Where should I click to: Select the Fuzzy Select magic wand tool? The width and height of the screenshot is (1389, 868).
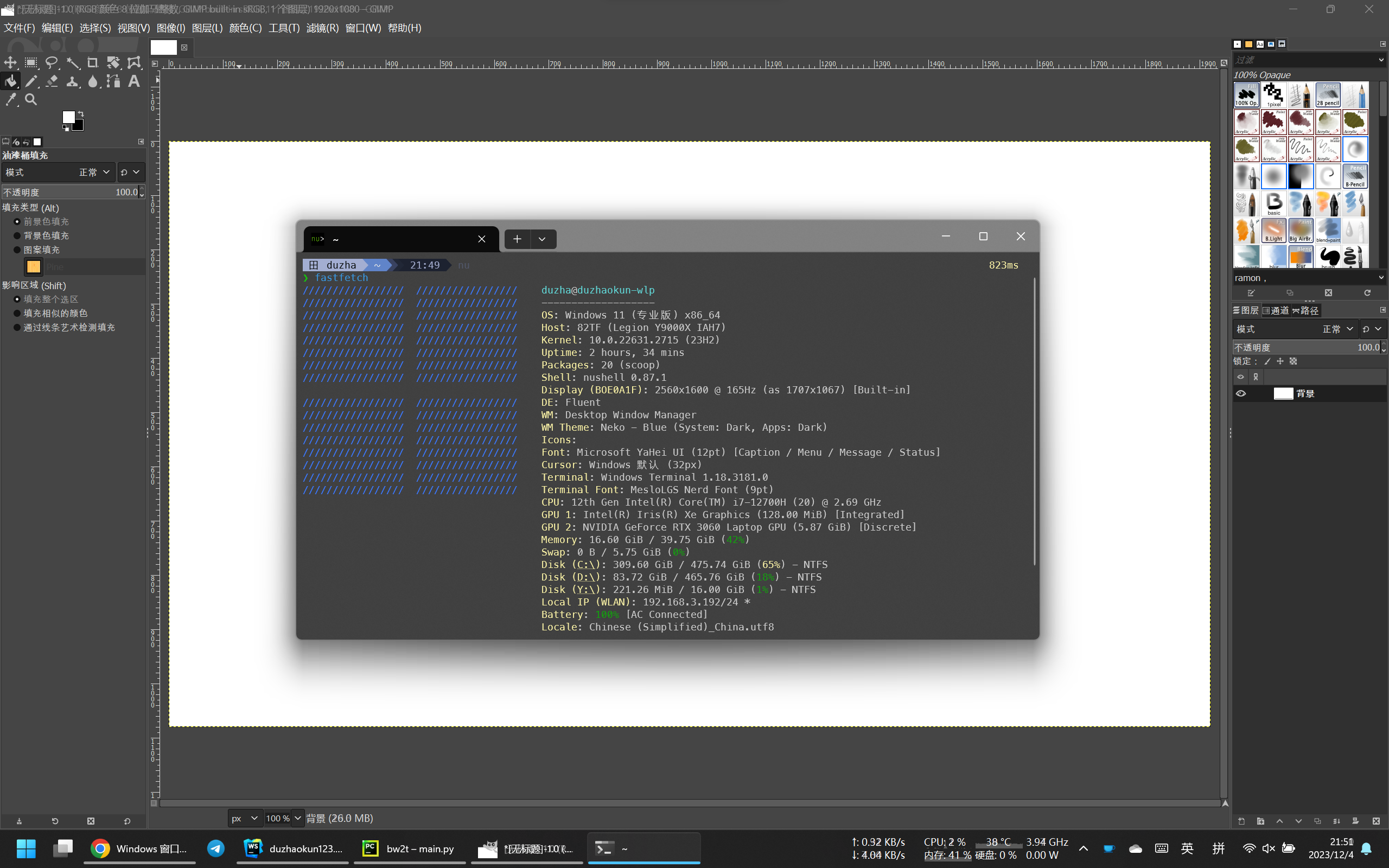tap(72, 62)
